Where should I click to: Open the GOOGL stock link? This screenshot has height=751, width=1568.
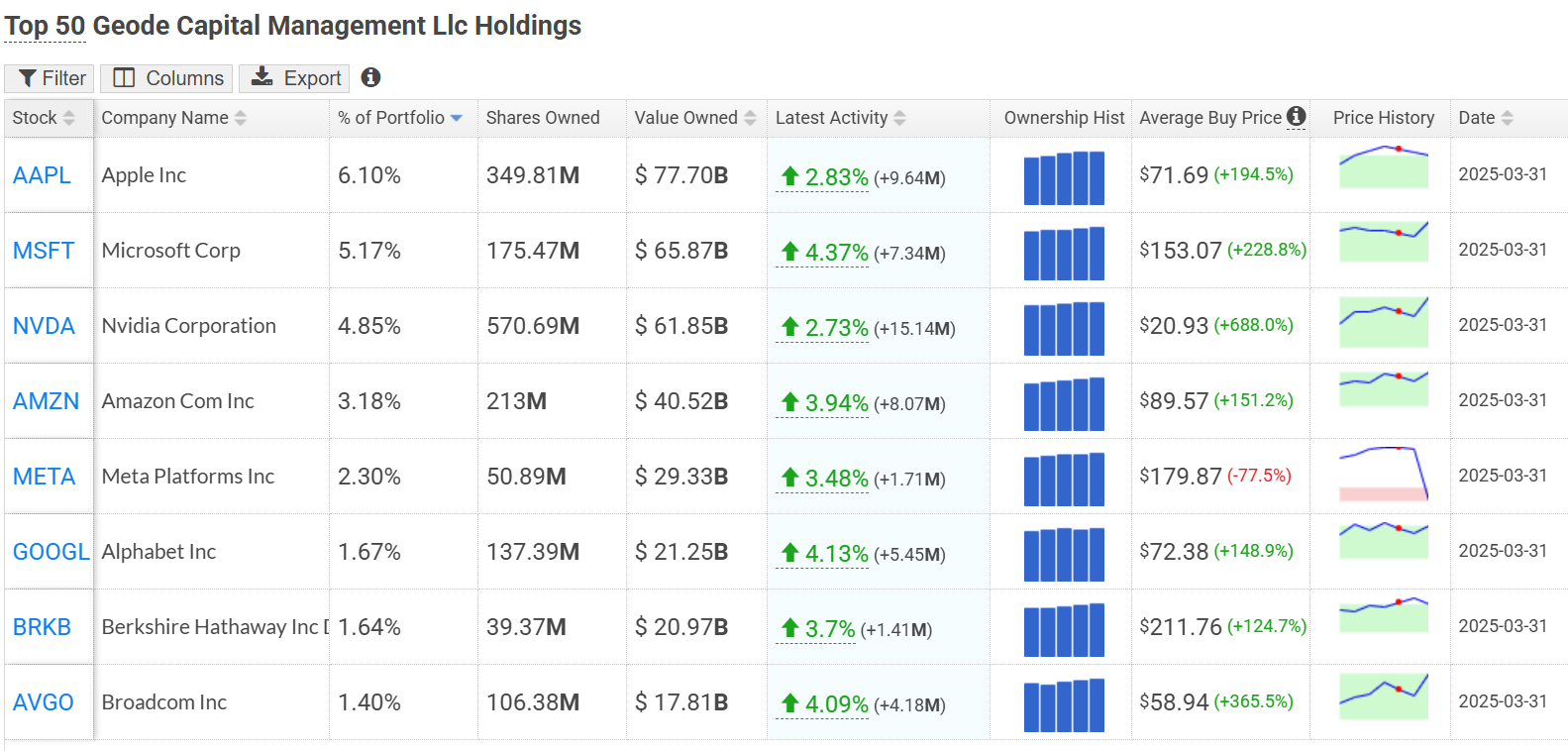[x=52, y=552]
